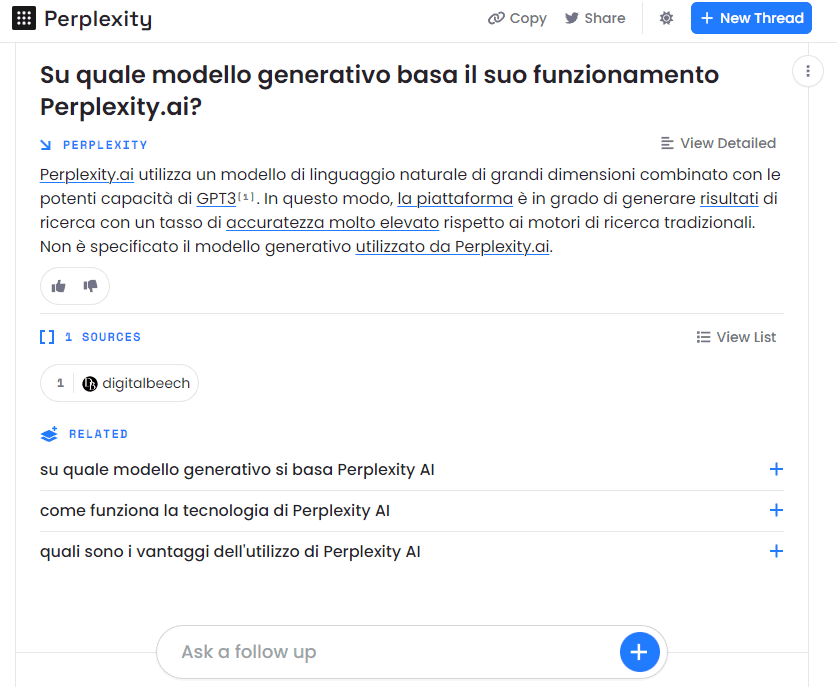Expand 'come funziona la tecnologia' related question
Screen dimensions: 837x687
[x=776, y=510]
